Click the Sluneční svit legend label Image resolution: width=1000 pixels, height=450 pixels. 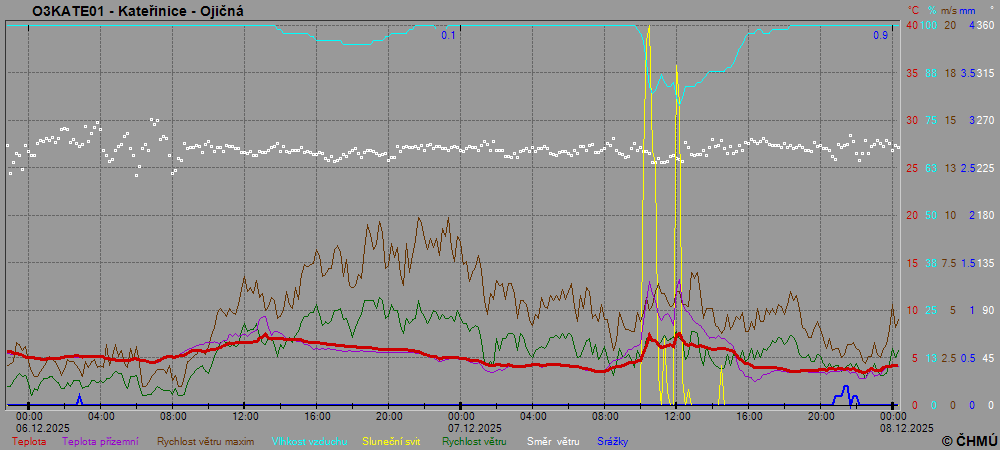[x=391, y=441]
